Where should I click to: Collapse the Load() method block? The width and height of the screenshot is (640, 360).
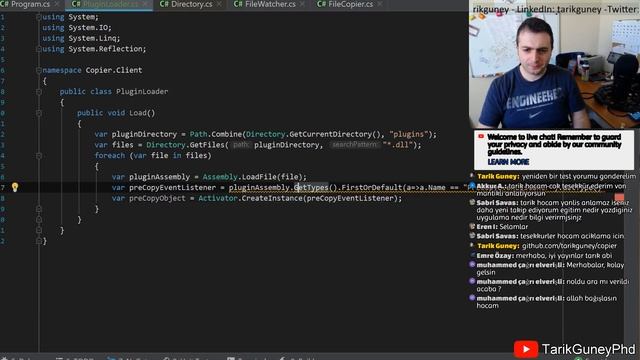pyautogui.click(x=39, y=113)
